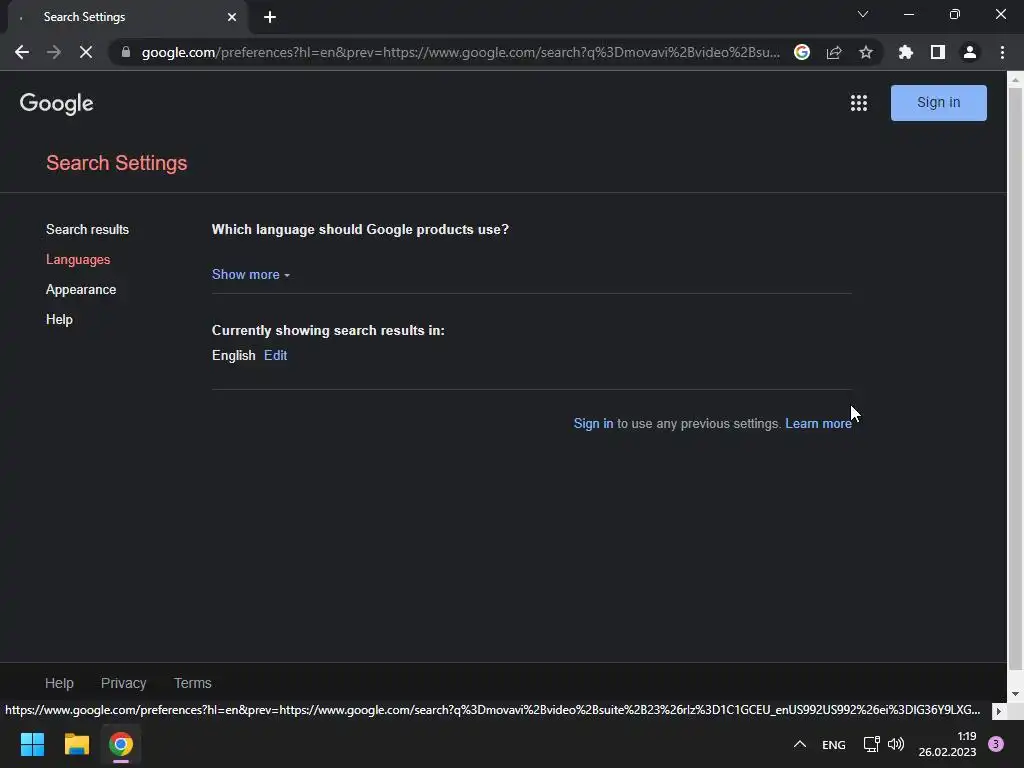Click the scrollbar down arrow
The height and width of the screenshot is (768, 1024).
pyautogui.click(x=1015, y=694)
